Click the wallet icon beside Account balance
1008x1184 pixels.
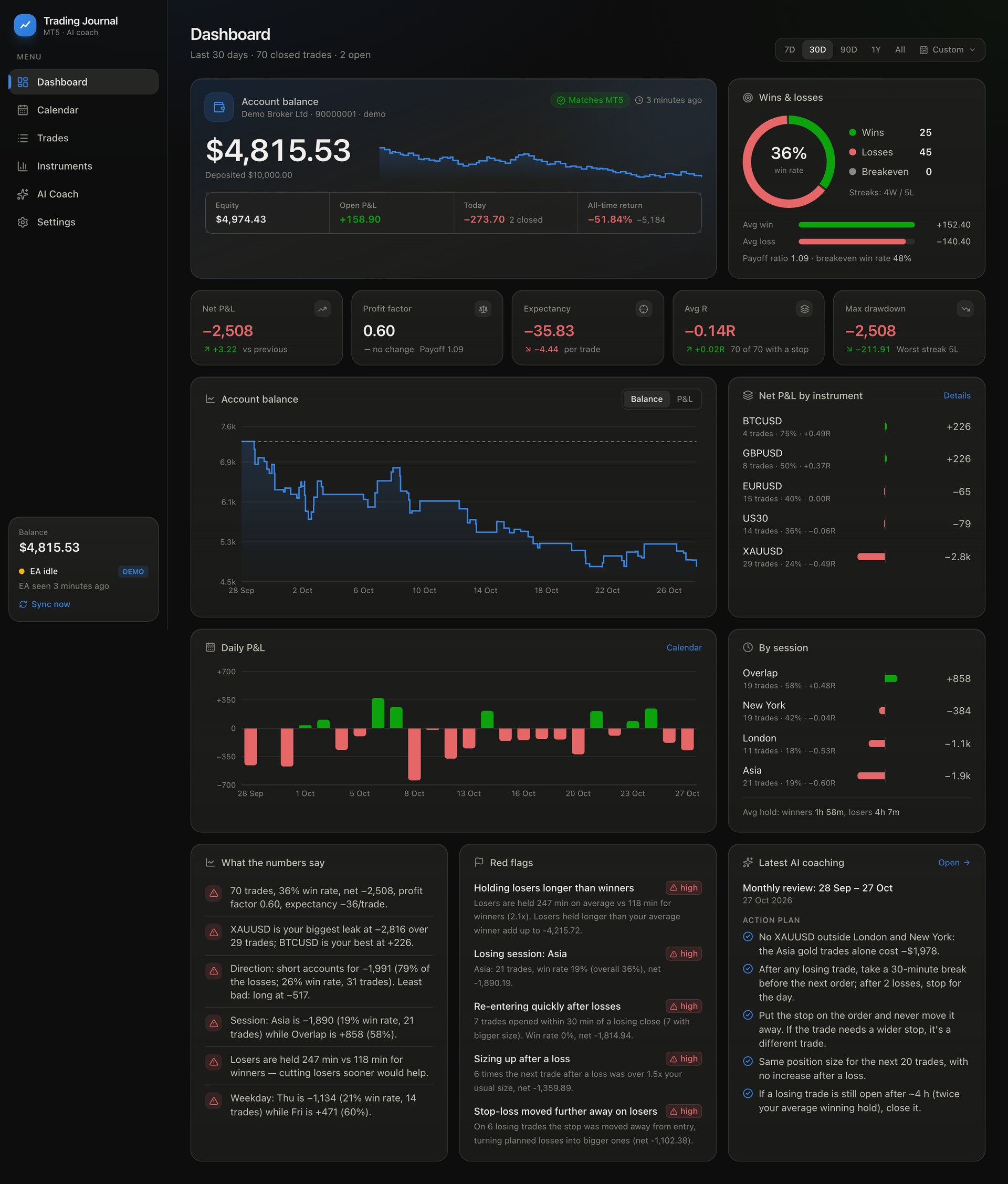[x=219, y=107]
